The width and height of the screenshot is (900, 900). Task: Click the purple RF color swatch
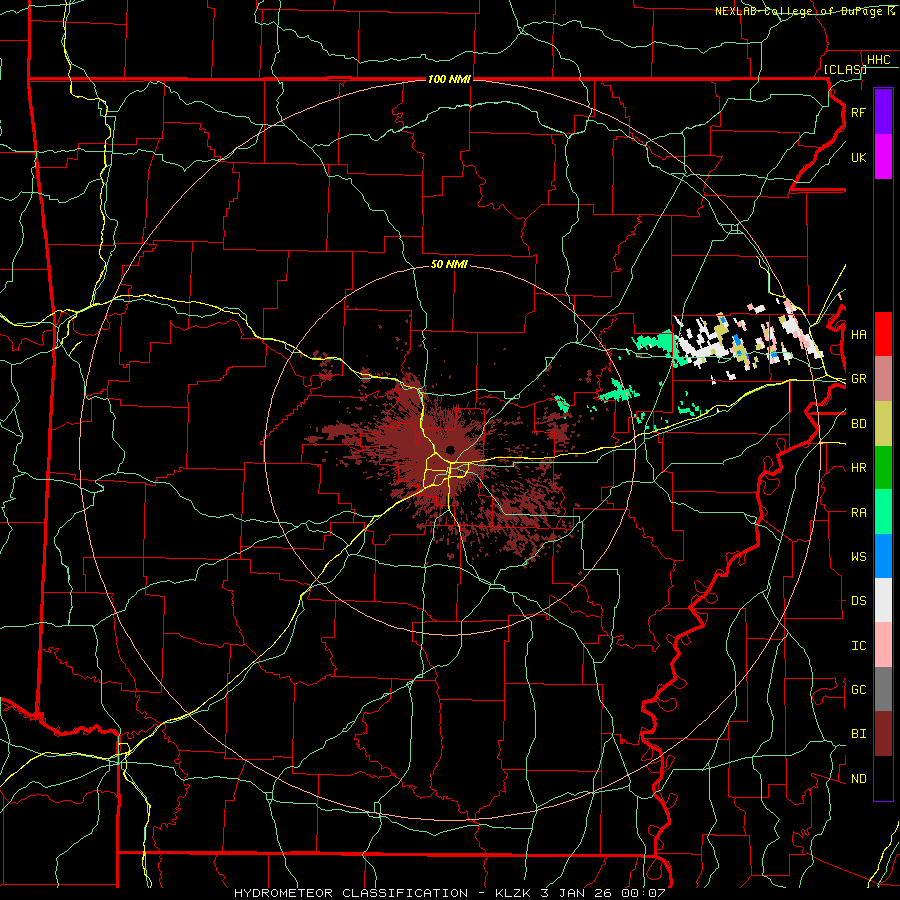(x=883, y=112)
